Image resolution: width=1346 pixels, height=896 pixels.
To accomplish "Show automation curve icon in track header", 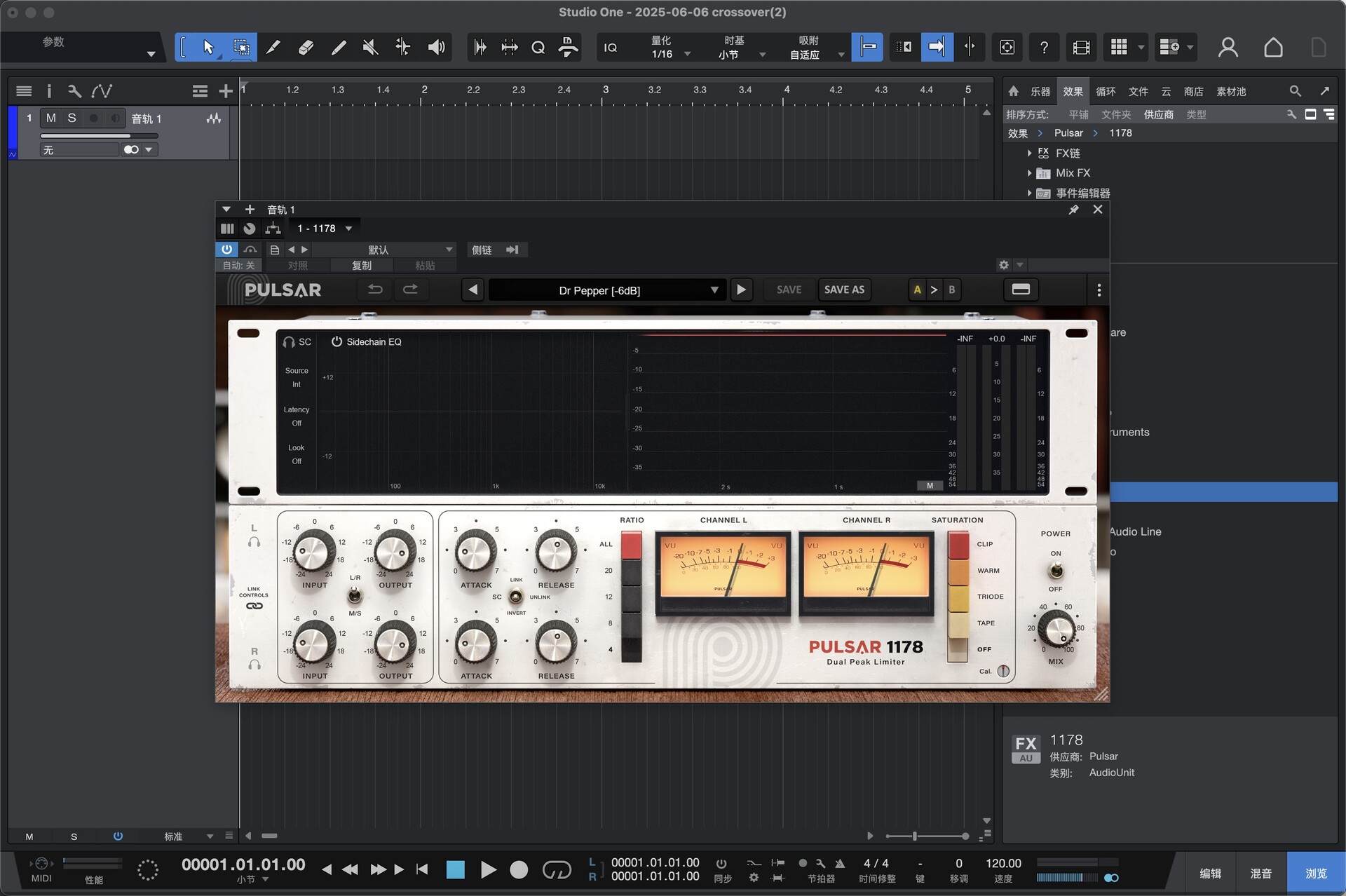I will tap(102, 91).
